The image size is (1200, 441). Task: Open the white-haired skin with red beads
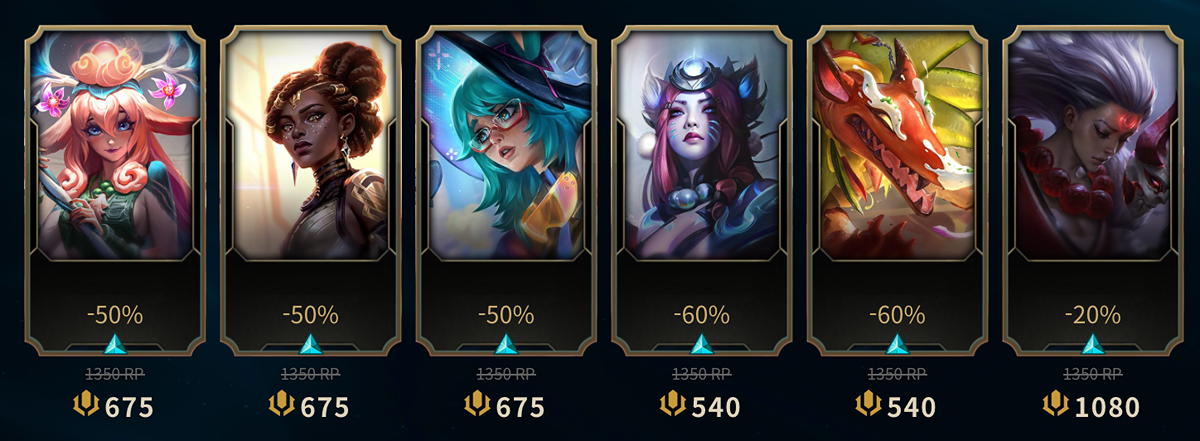tap(1093, 145)
